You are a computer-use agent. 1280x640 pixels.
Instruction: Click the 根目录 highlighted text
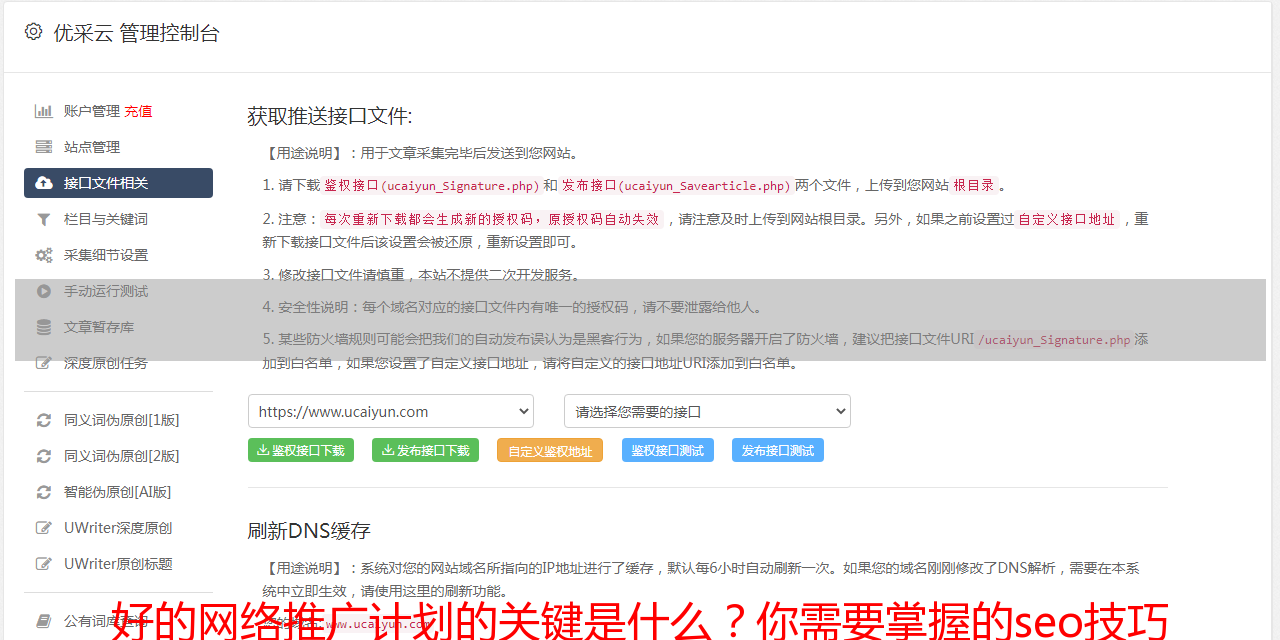click(x=974, y=185)
